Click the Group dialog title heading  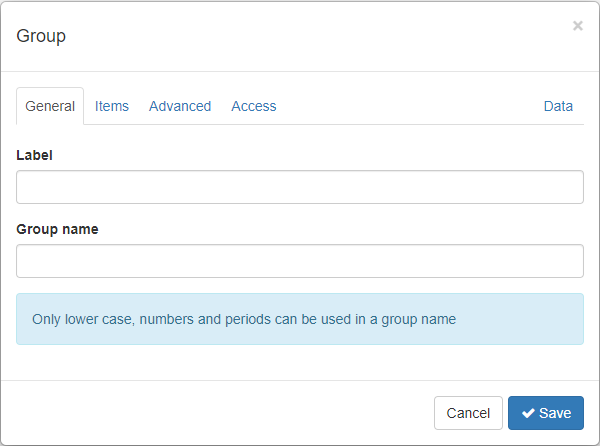coord(41,36)
